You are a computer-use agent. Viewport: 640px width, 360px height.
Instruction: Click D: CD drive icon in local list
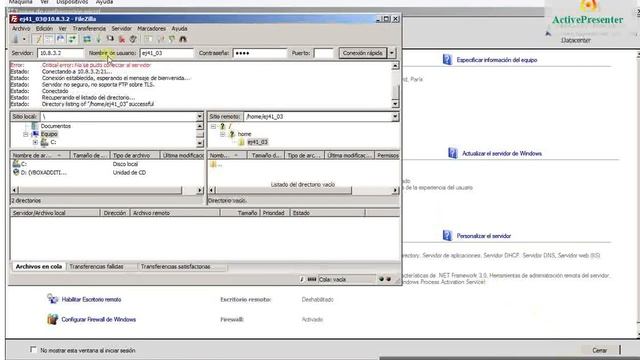(x=16, y=172)
